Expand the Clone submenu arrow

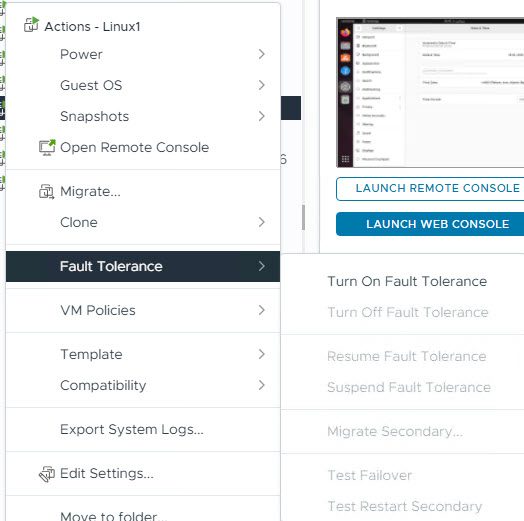261,222
